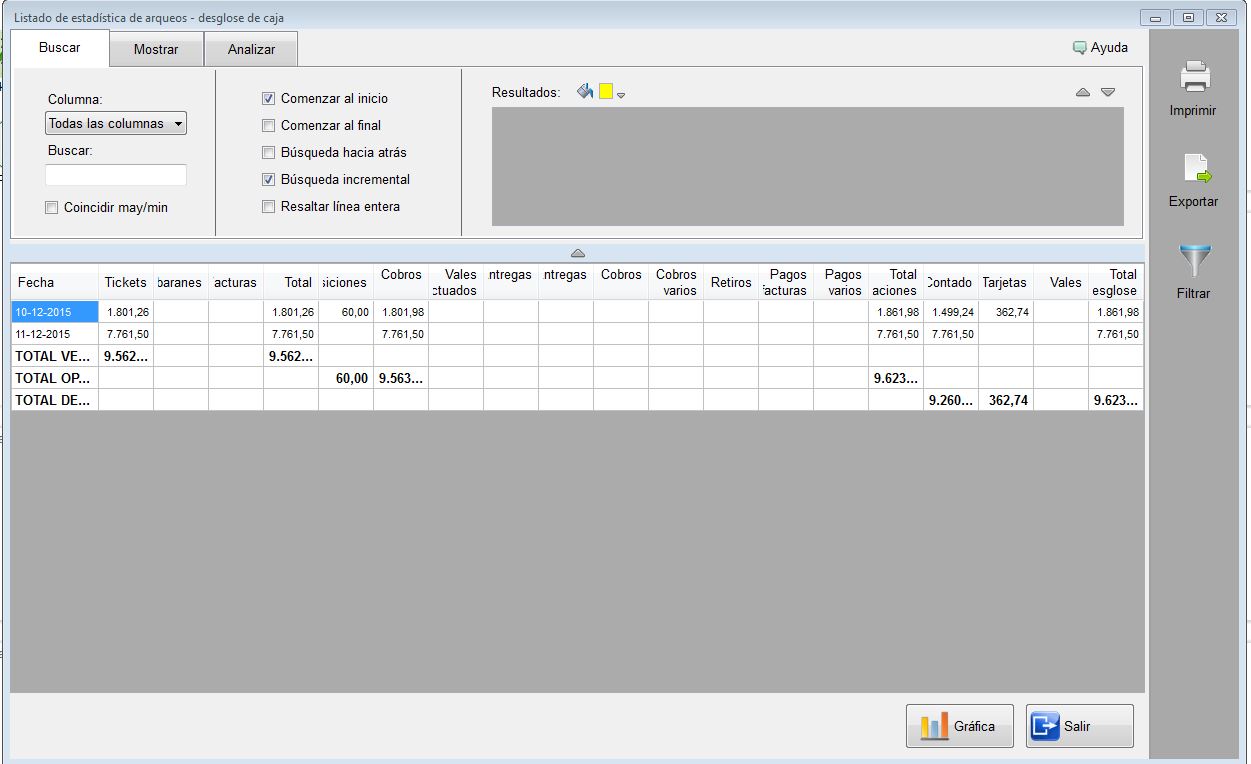Screen dimensions: 1251x764
Task: Click the Imprimir printer icon
Action: coord(1195,78)
